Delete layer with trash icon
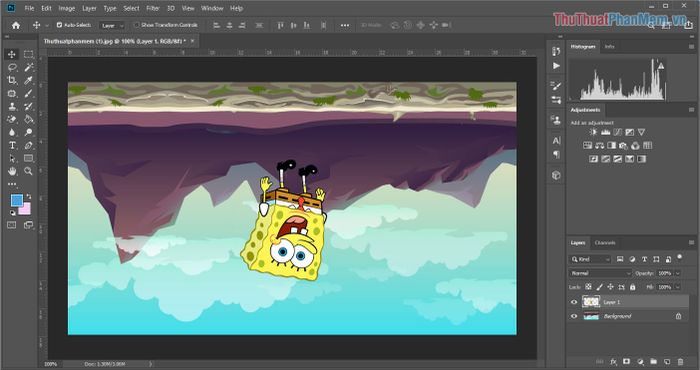Screen dimensions: 700x370 coord(680,362)
